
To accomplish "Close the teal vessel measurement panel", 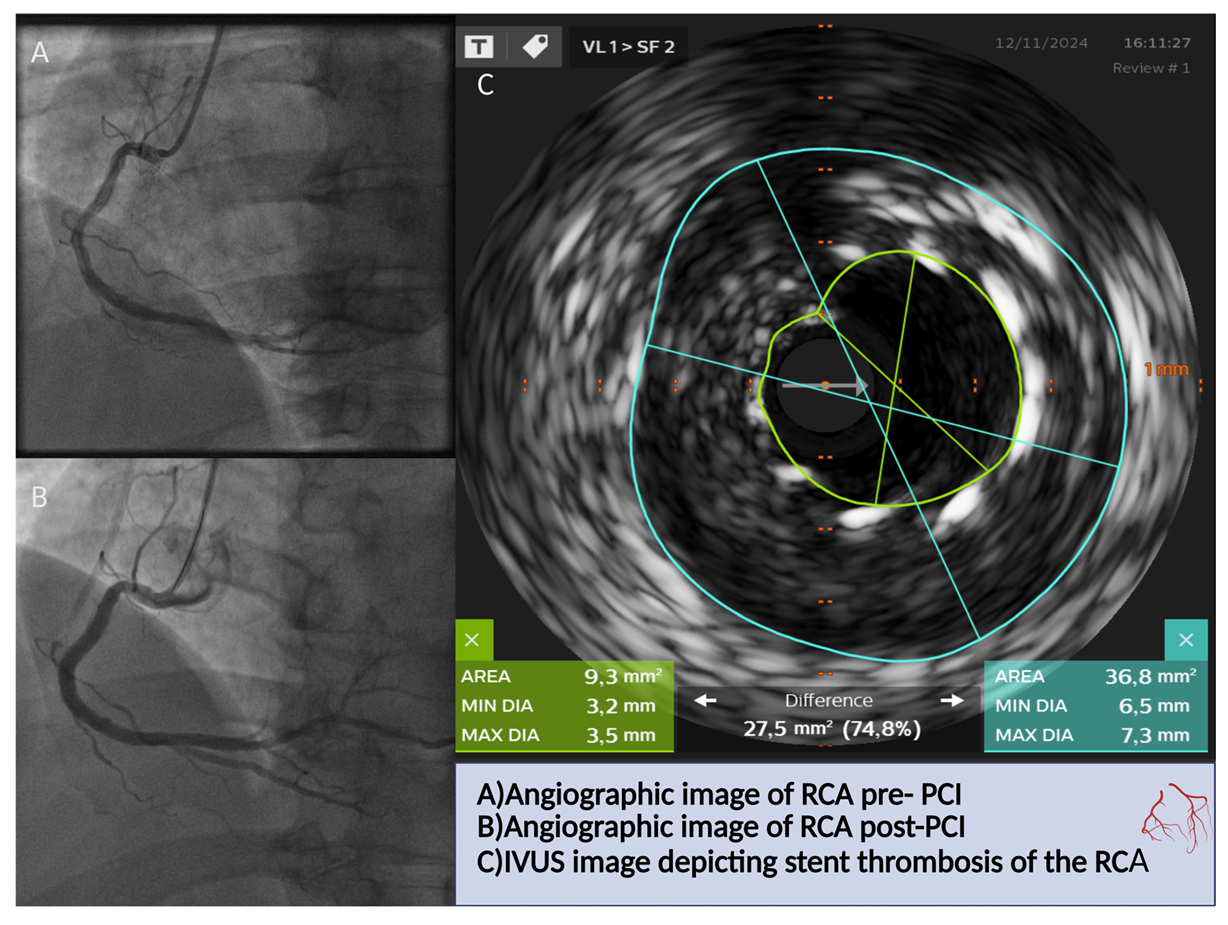I will 1186,640.
